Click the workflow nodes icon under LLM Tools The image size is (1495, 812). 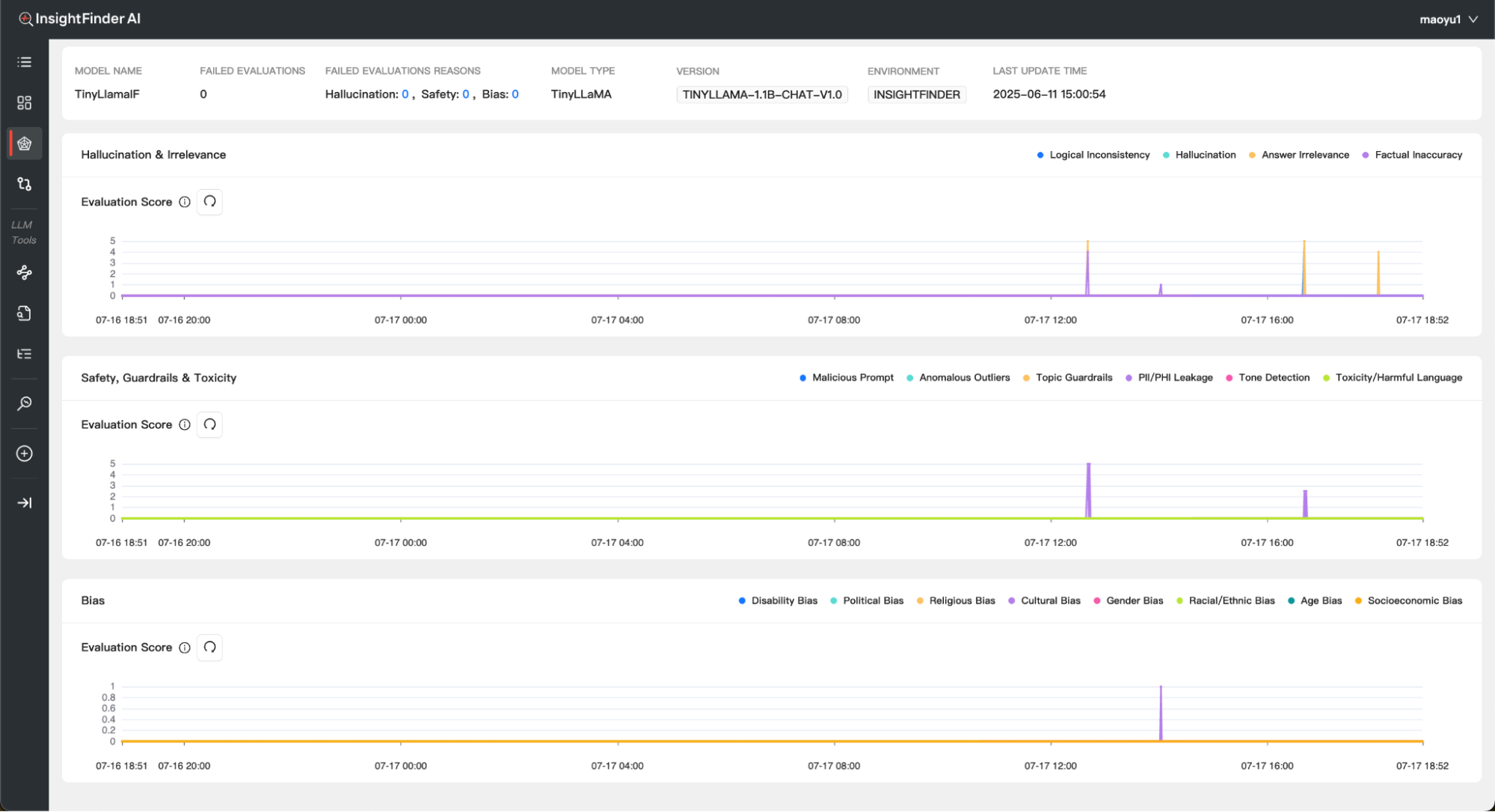tap(24, 273)
